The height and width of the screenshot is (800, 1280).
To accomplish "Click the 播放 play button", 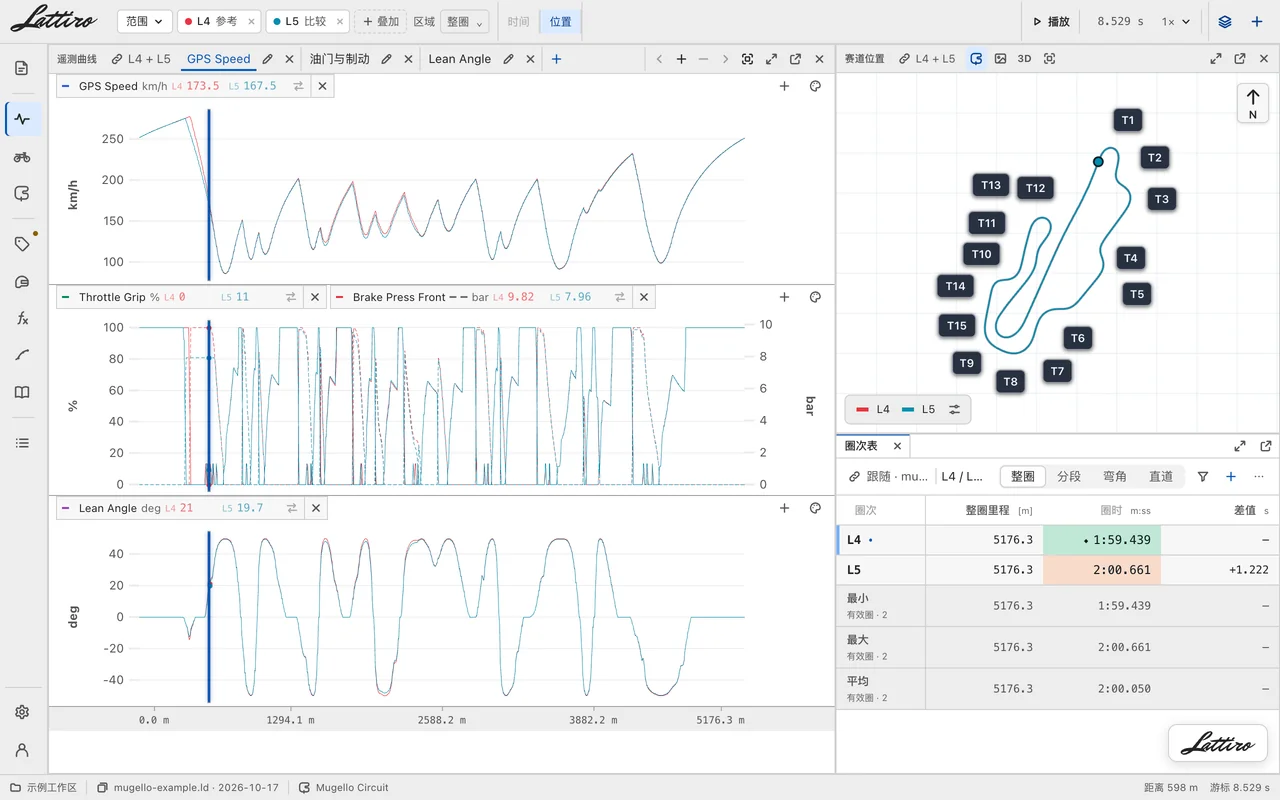I will [1051, 21].
